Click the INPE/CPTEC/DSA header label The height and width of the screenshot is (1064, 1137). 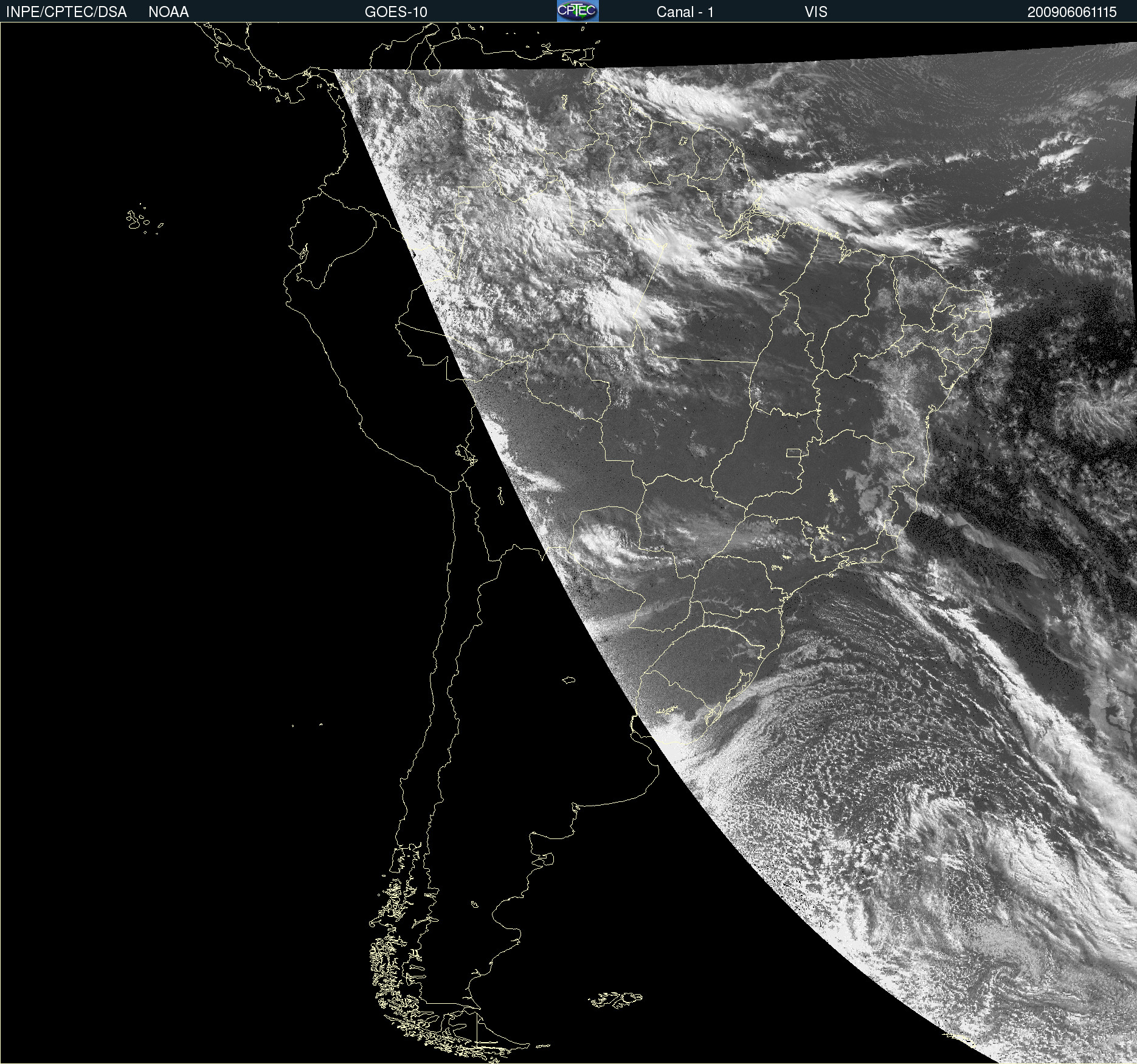point(66,12)
